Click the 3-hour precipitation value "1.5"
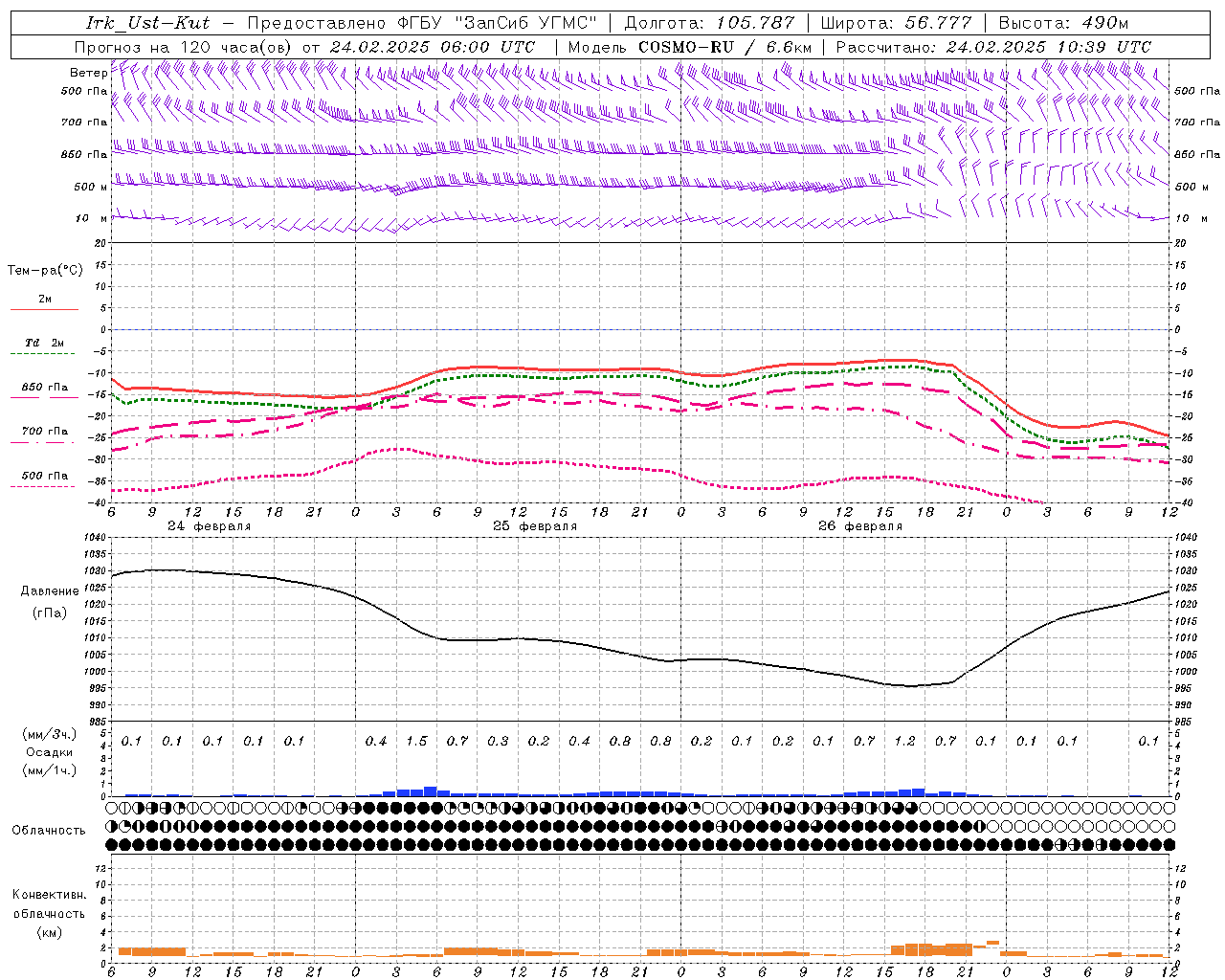Image resolution: width=1225 pixels, height=980 pixels. 416,742
